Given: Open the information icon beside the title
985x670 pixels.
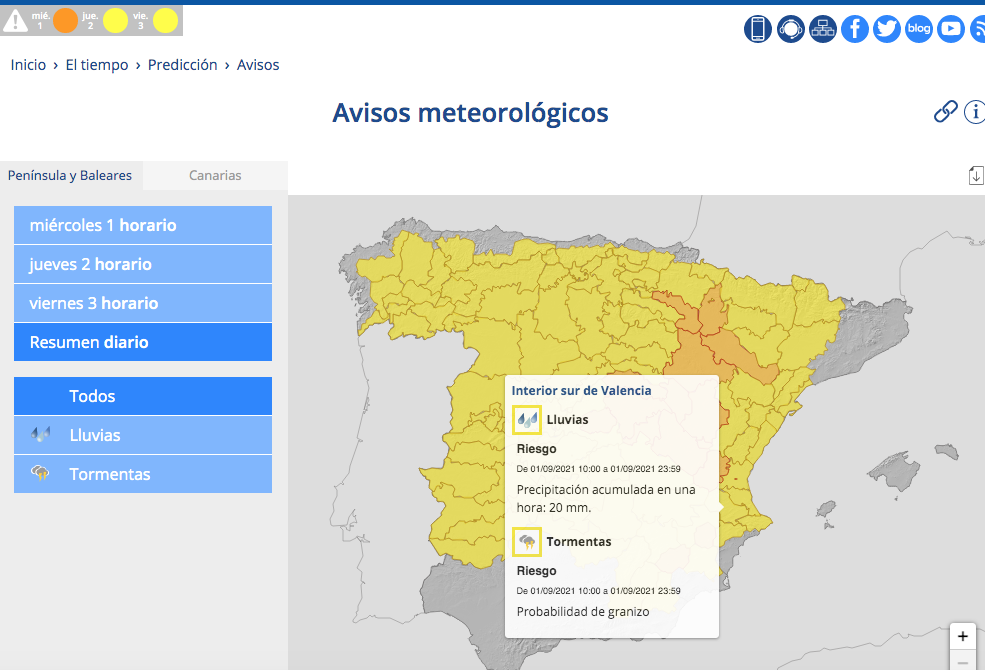Looking at the screenshot, I should pos(975,112).
